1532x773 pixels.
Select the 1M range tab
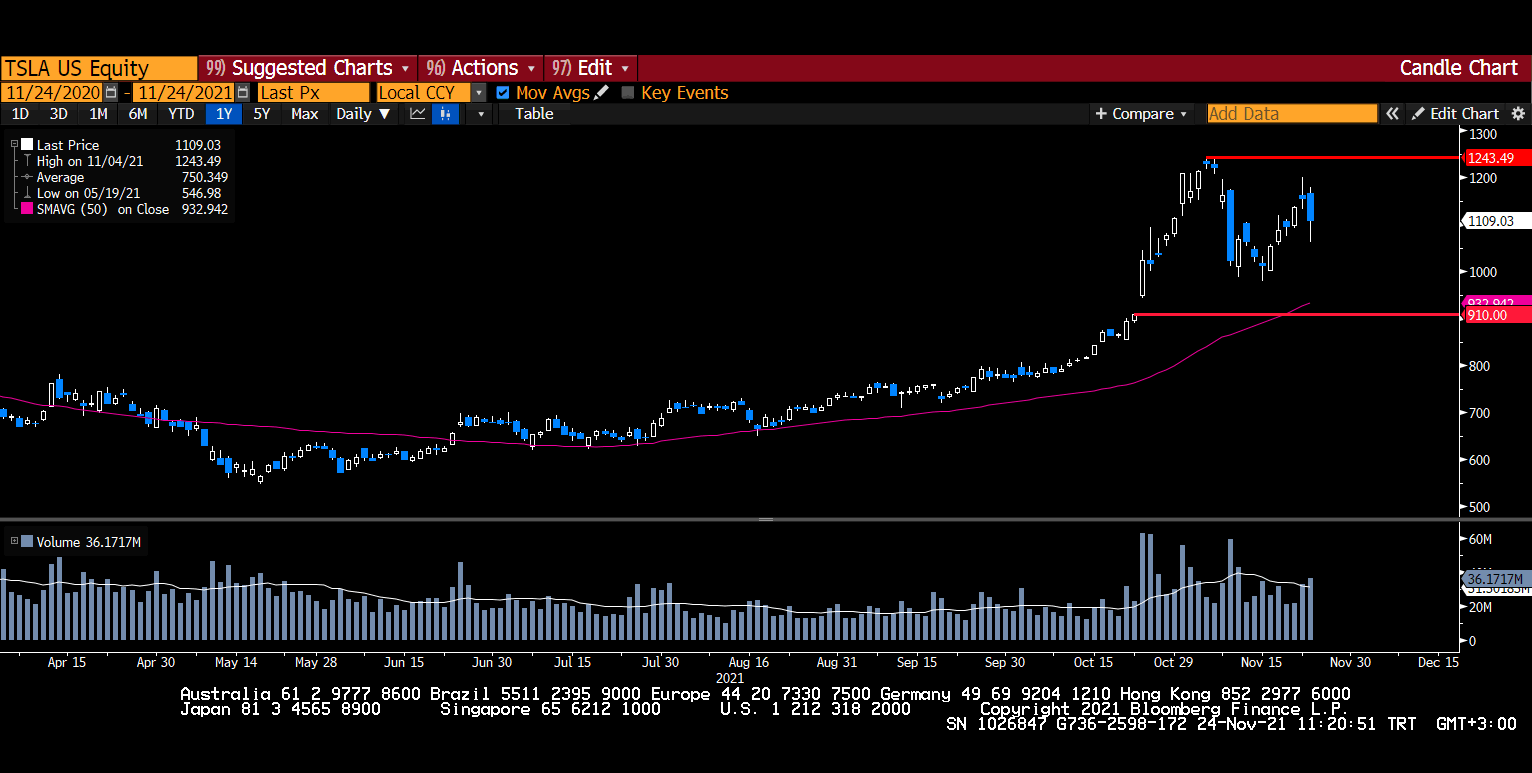pyautogui.click(x=98, y=114)
